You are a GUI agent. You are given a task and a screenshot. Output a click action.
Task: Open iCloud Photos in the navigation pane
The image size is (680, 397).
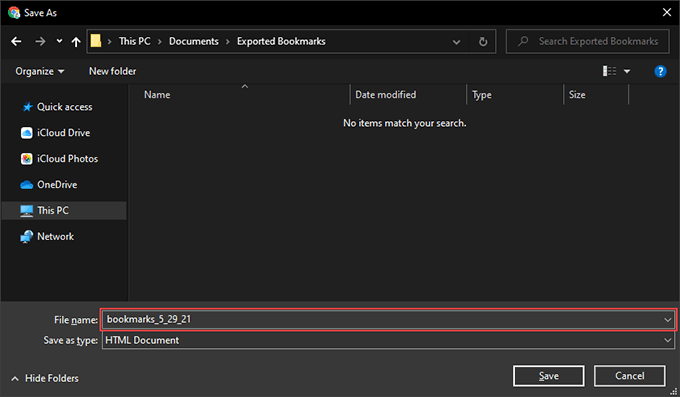[x=67, y=159]
